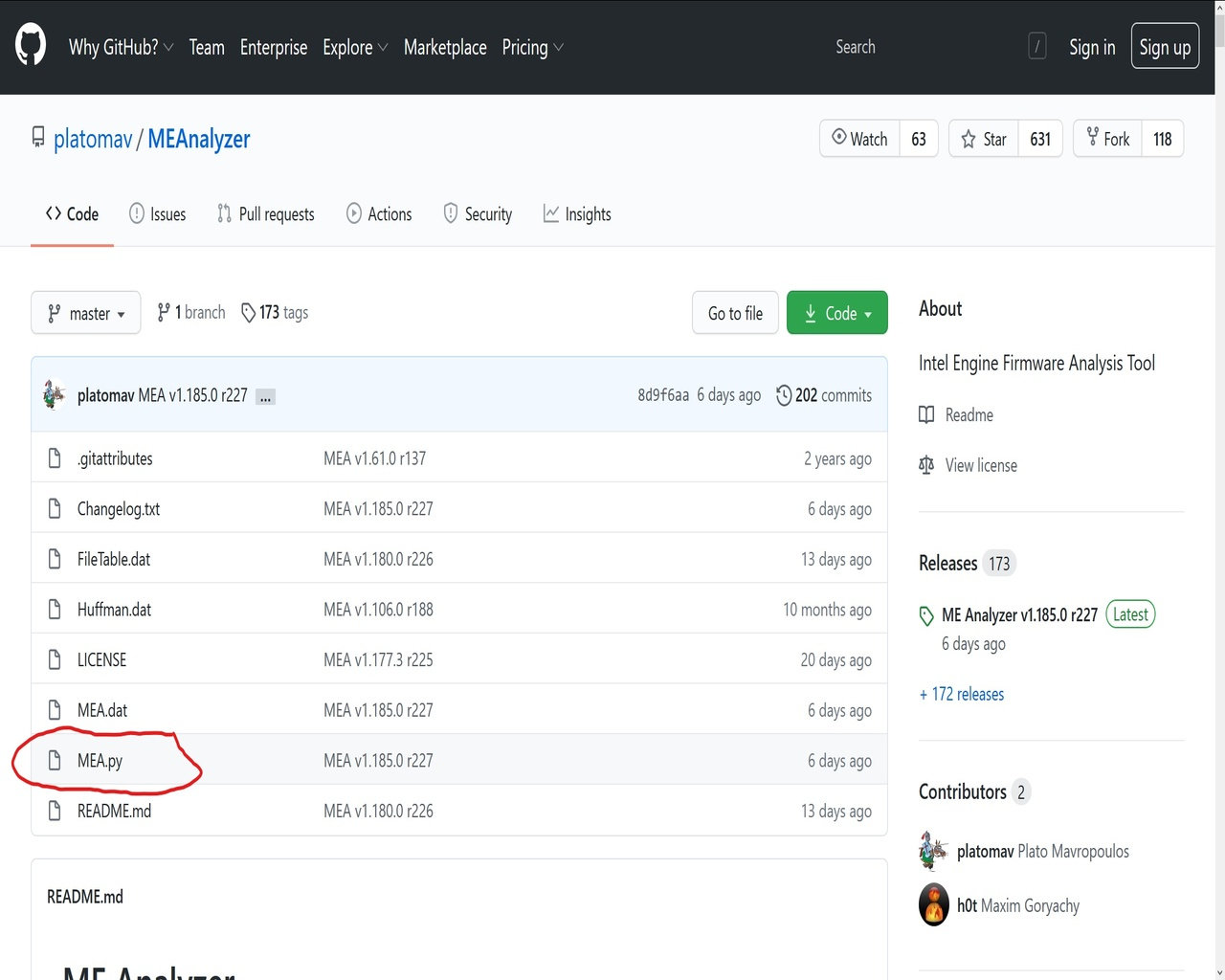The height and width of the screenshot is (980, 1225).
Task: Click the scales icon beside View license
Action: [926, 465]
